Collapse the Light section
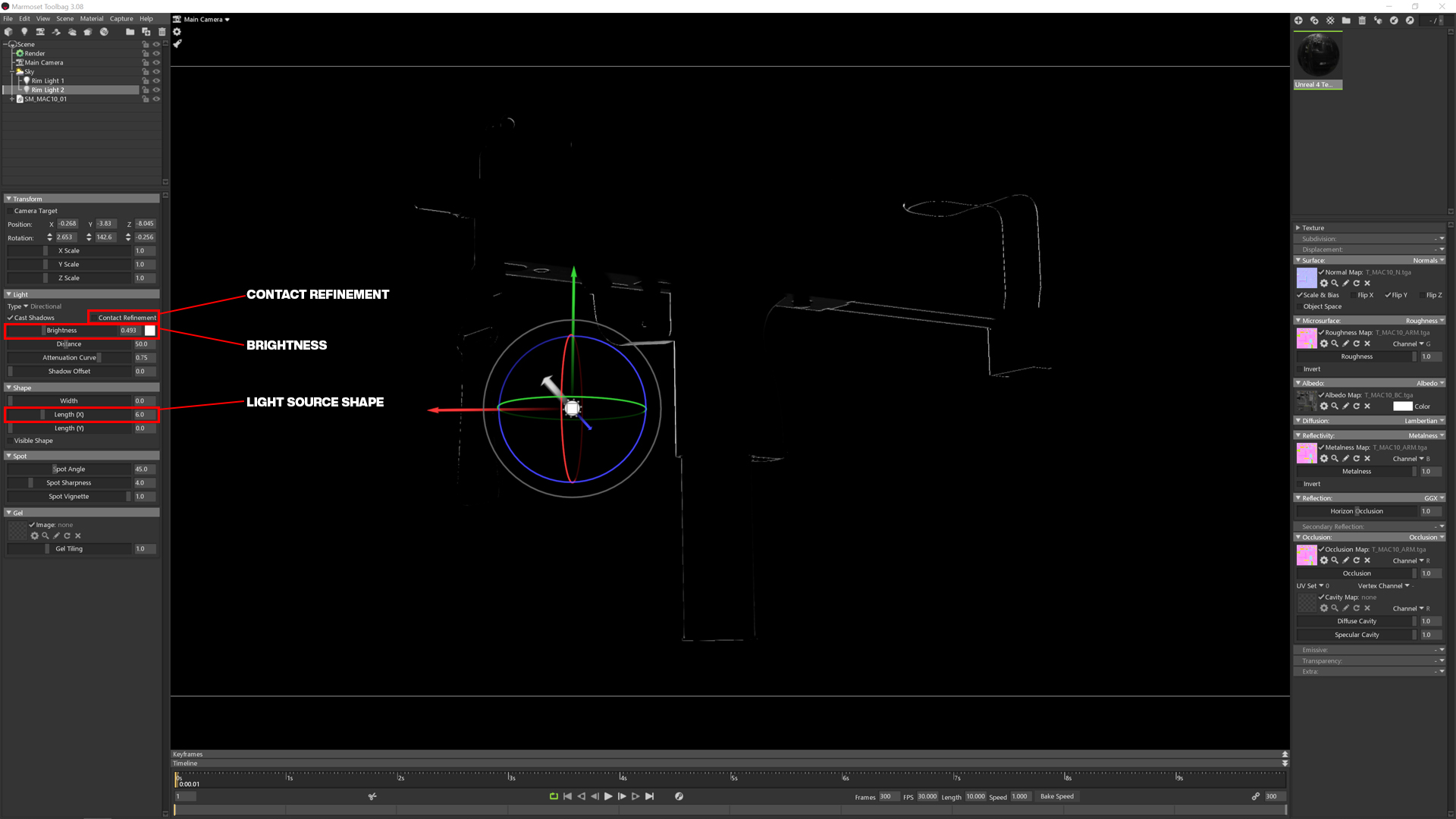The image size is (1456, 819). 8,294
